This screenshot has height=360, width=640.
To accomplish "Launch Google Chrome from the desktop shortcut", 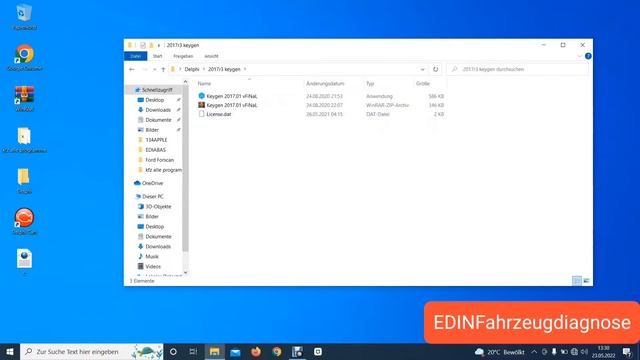I will 24,57.
